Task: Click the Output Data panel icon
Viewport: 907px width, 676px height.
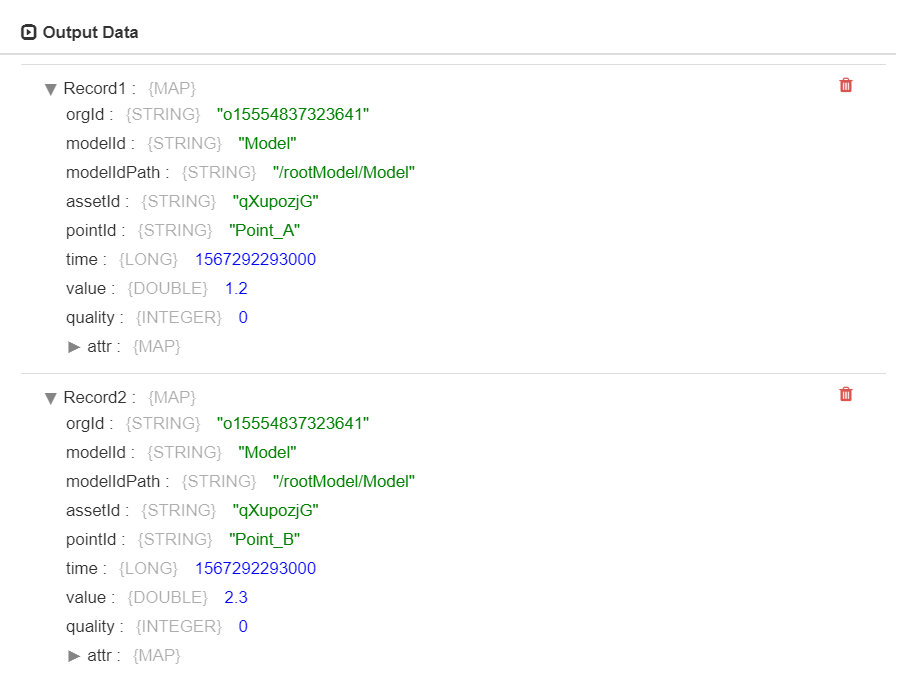Action: (27, 31)
